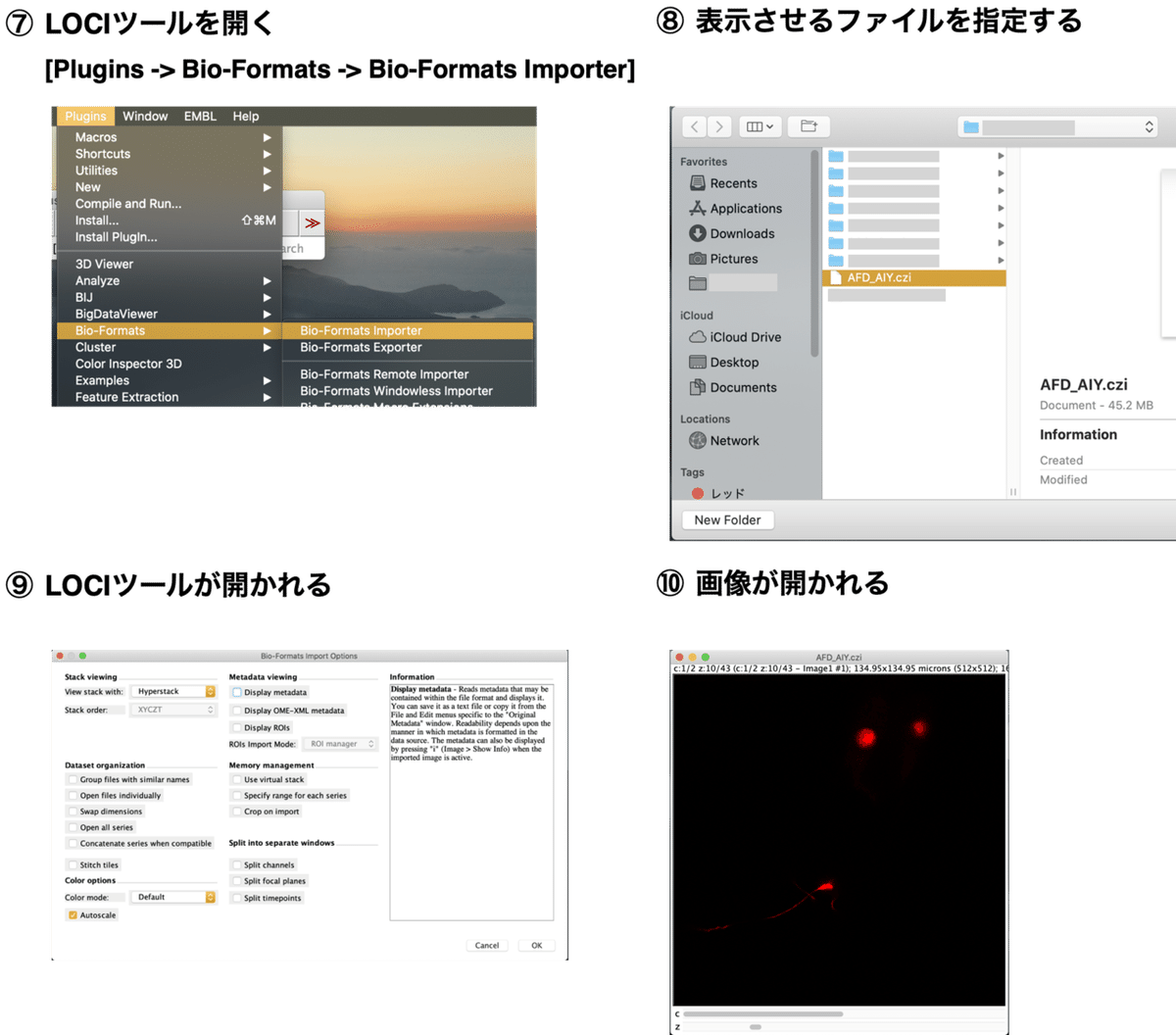Open the Help menu
Viewport: 1176px width, 1035px height.
click(246, 116)
